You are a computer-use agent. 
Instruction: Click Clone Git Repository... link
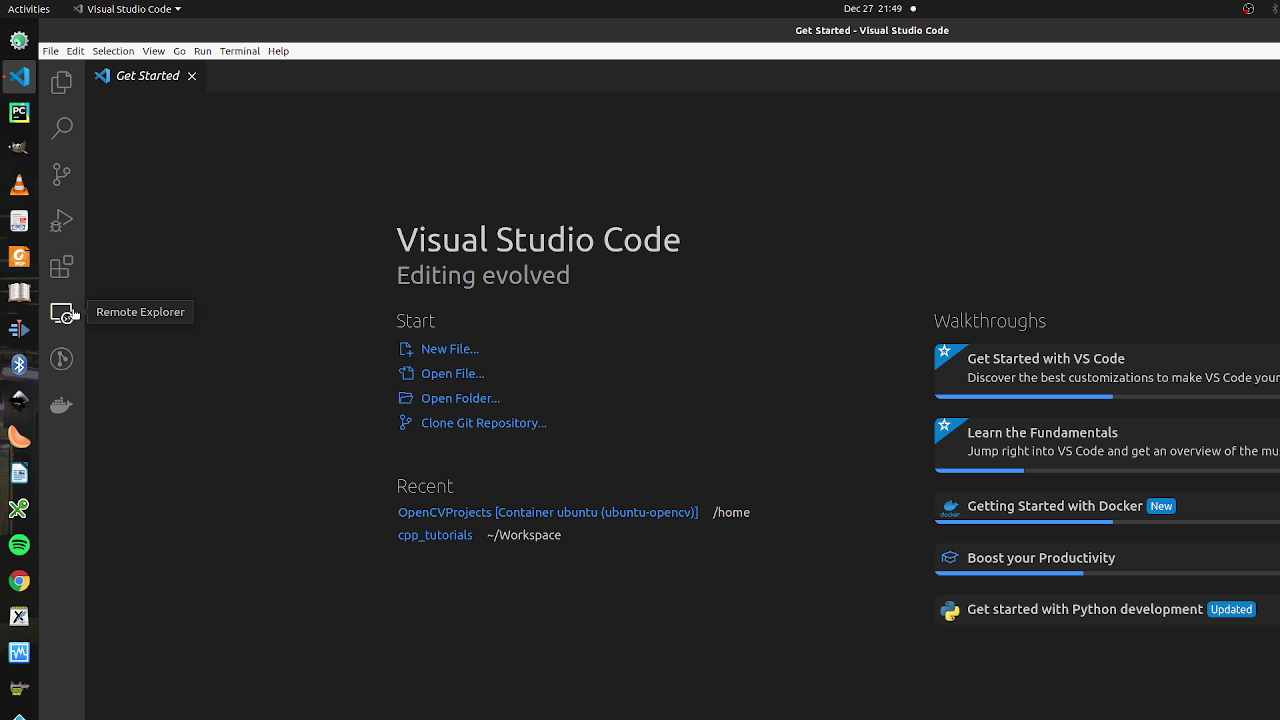(483, 423)
